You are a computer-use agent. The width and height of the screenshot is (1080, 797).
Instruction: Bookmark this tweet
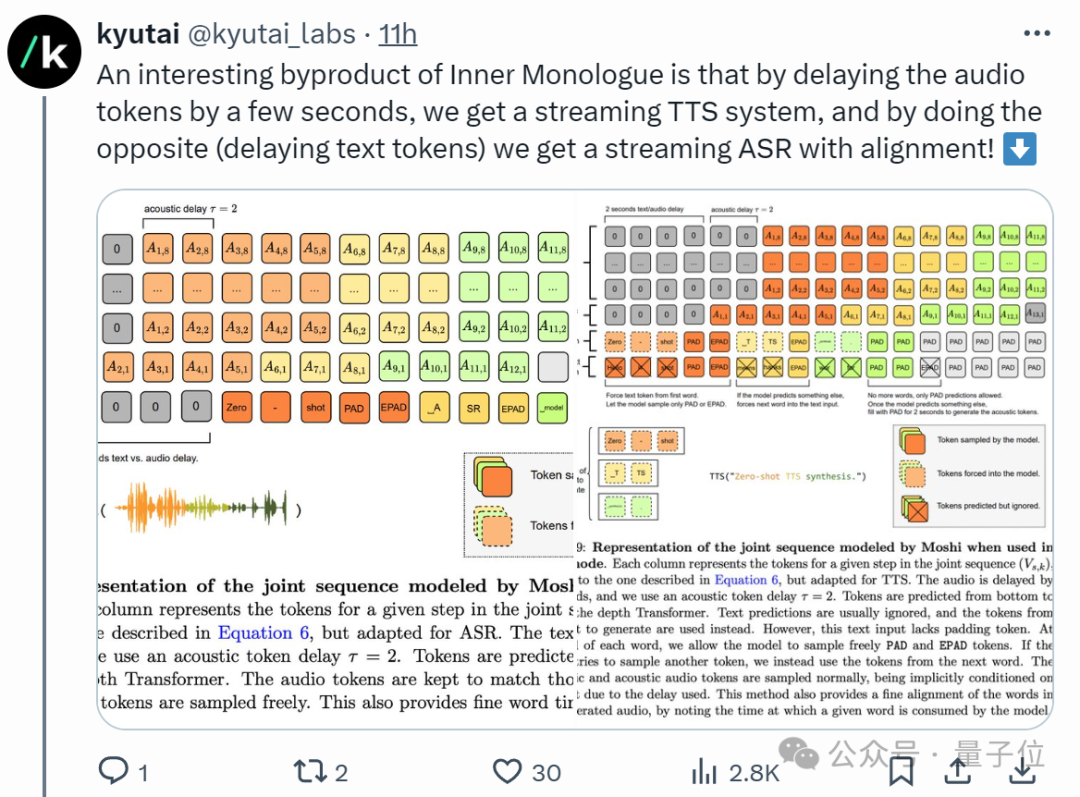(x=901, y=771)
